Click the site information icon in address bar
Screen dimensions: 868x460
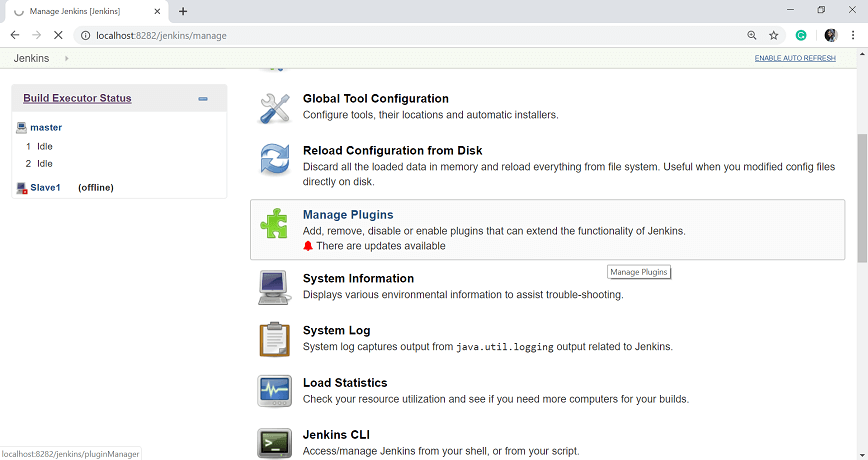click(85, 35)
